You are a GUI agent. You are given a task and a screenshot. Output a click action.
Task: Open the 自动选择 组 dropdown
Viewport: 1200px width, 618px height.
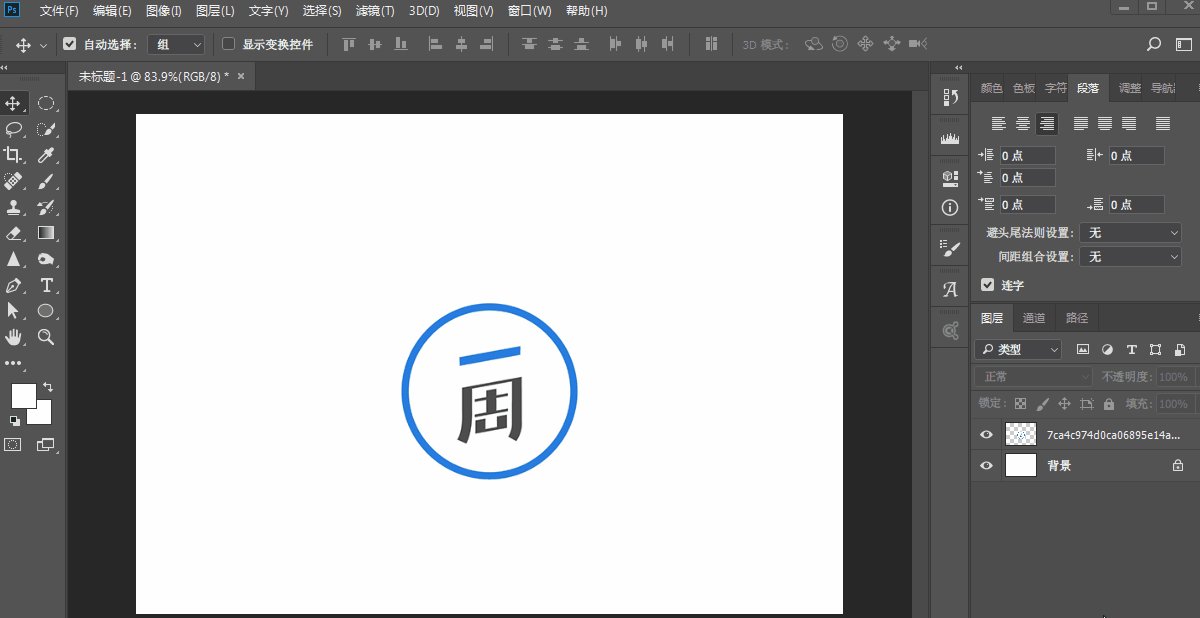point(176,44)
